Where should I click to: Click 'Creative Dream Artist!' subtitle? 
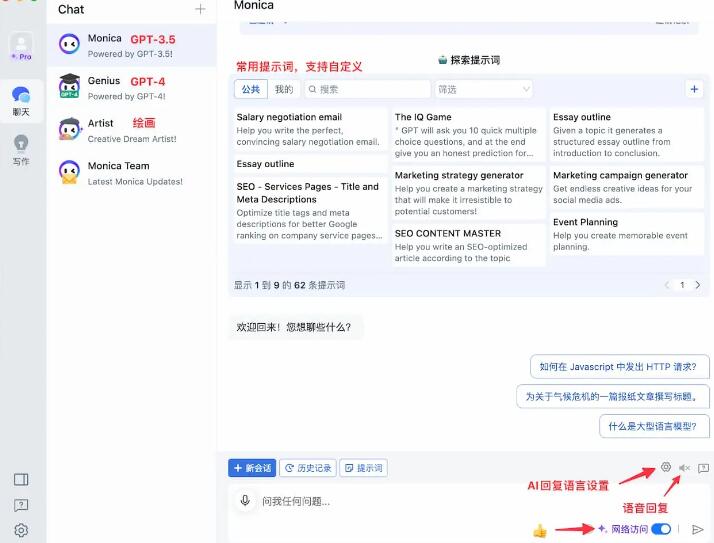[x=132, y=139]
